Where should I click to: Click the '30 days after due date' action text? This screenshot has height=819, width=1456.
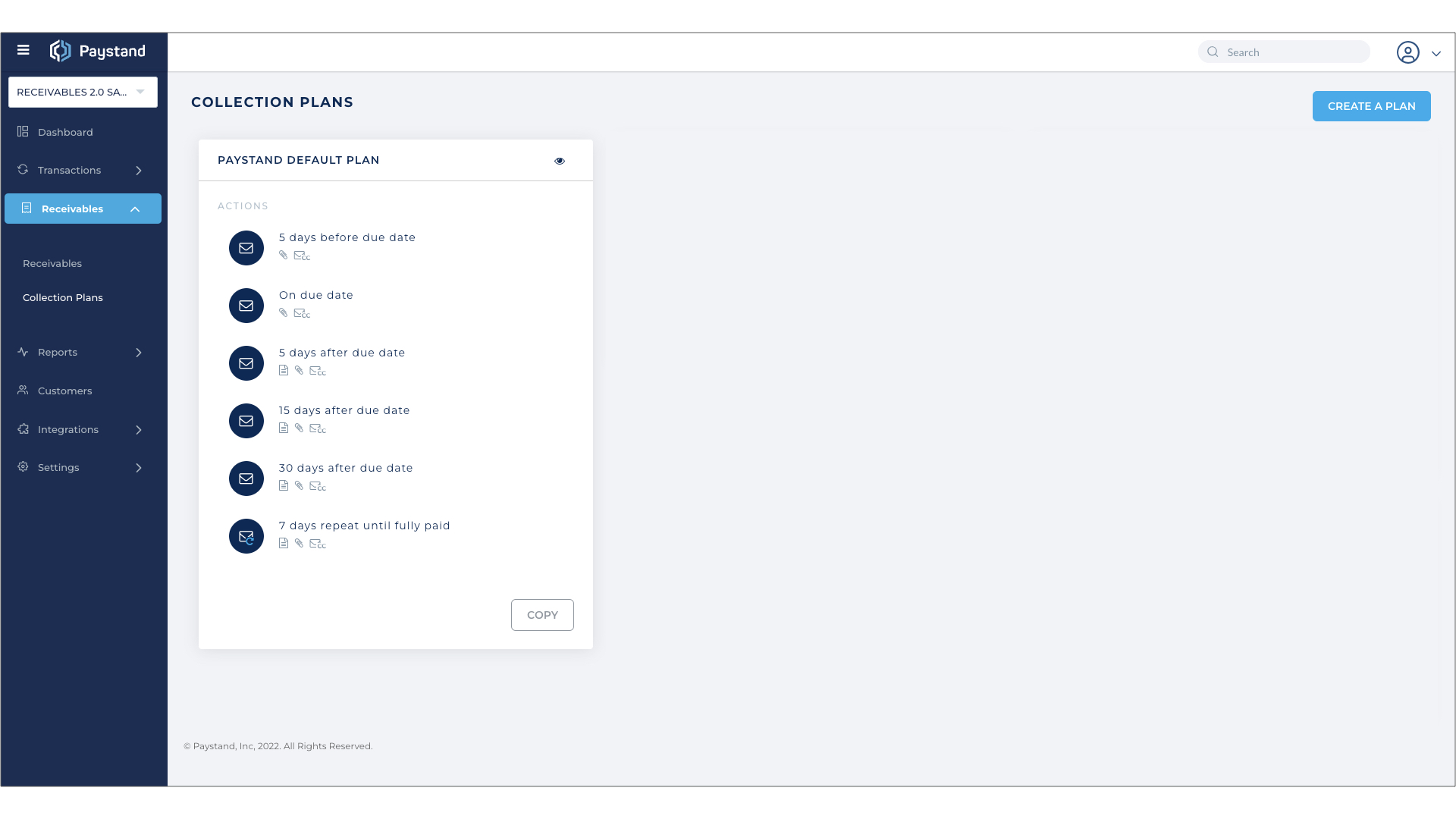point(346,468)
